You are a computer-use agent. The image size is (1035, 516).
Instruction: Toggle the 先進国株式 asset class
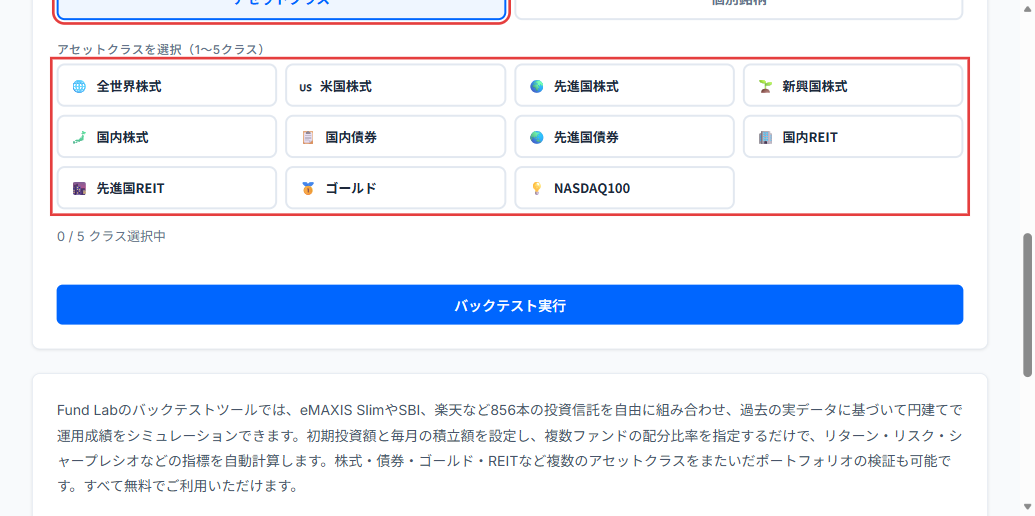click(x=624, y=85)
